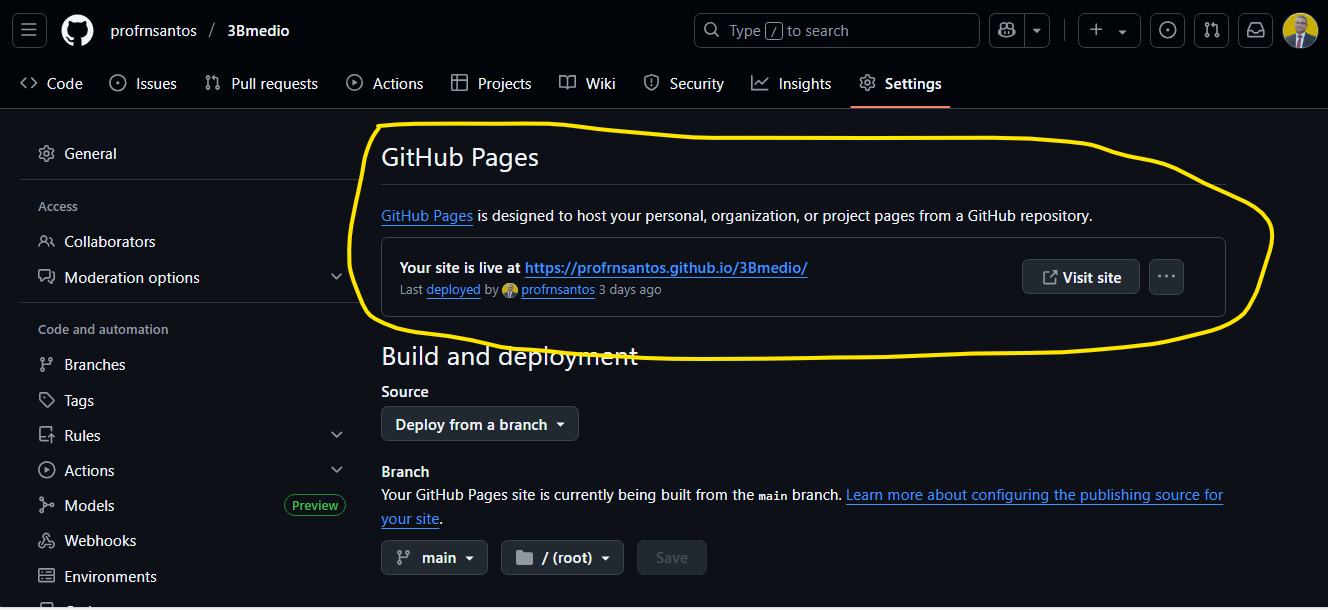The image size is (1328, 610).
Task: Open the dropdown next to Copilot icon
Action: (1037, 31)
